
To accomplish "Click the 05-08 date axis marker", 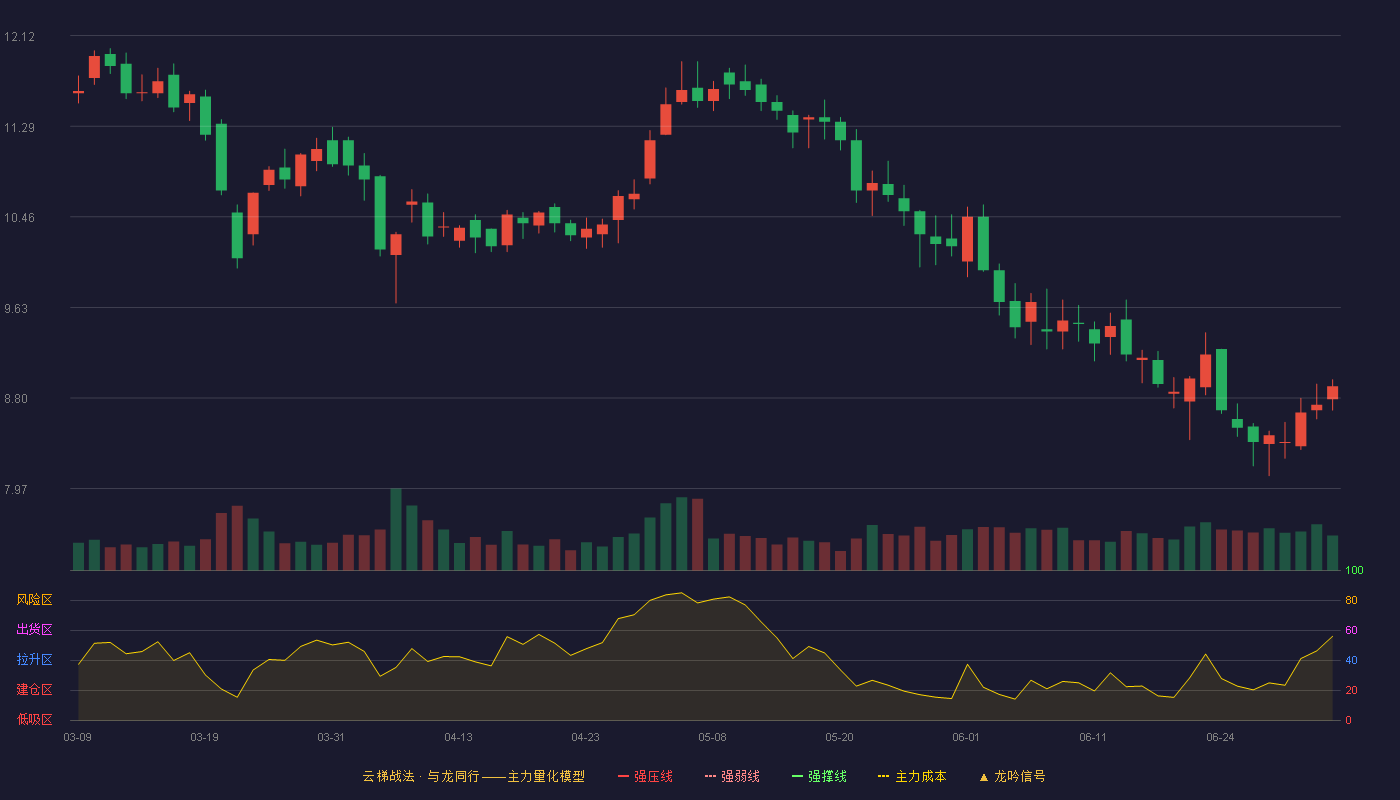I will click(x=712, y=737).
